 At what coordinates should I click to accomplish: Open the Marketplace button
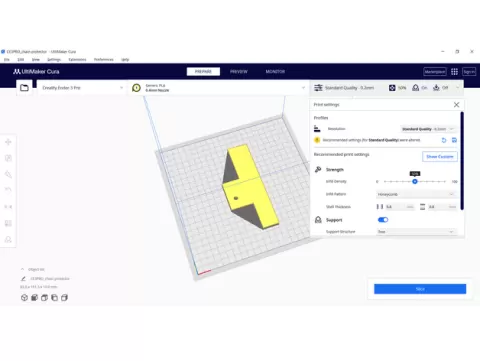click(435, 72)
